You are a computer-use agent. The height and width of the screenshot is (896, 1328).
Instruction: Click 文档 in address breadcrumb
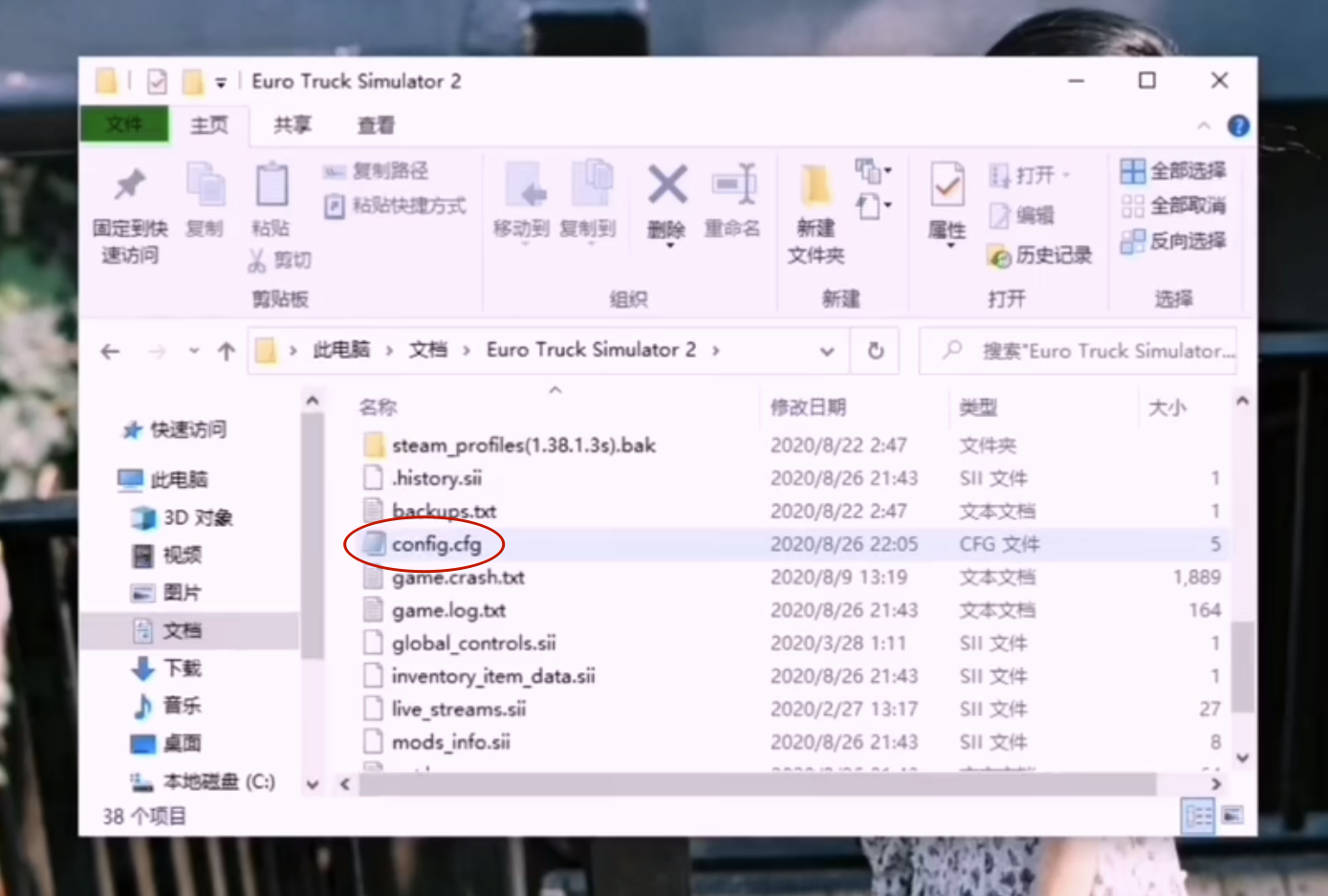point(428,350)
